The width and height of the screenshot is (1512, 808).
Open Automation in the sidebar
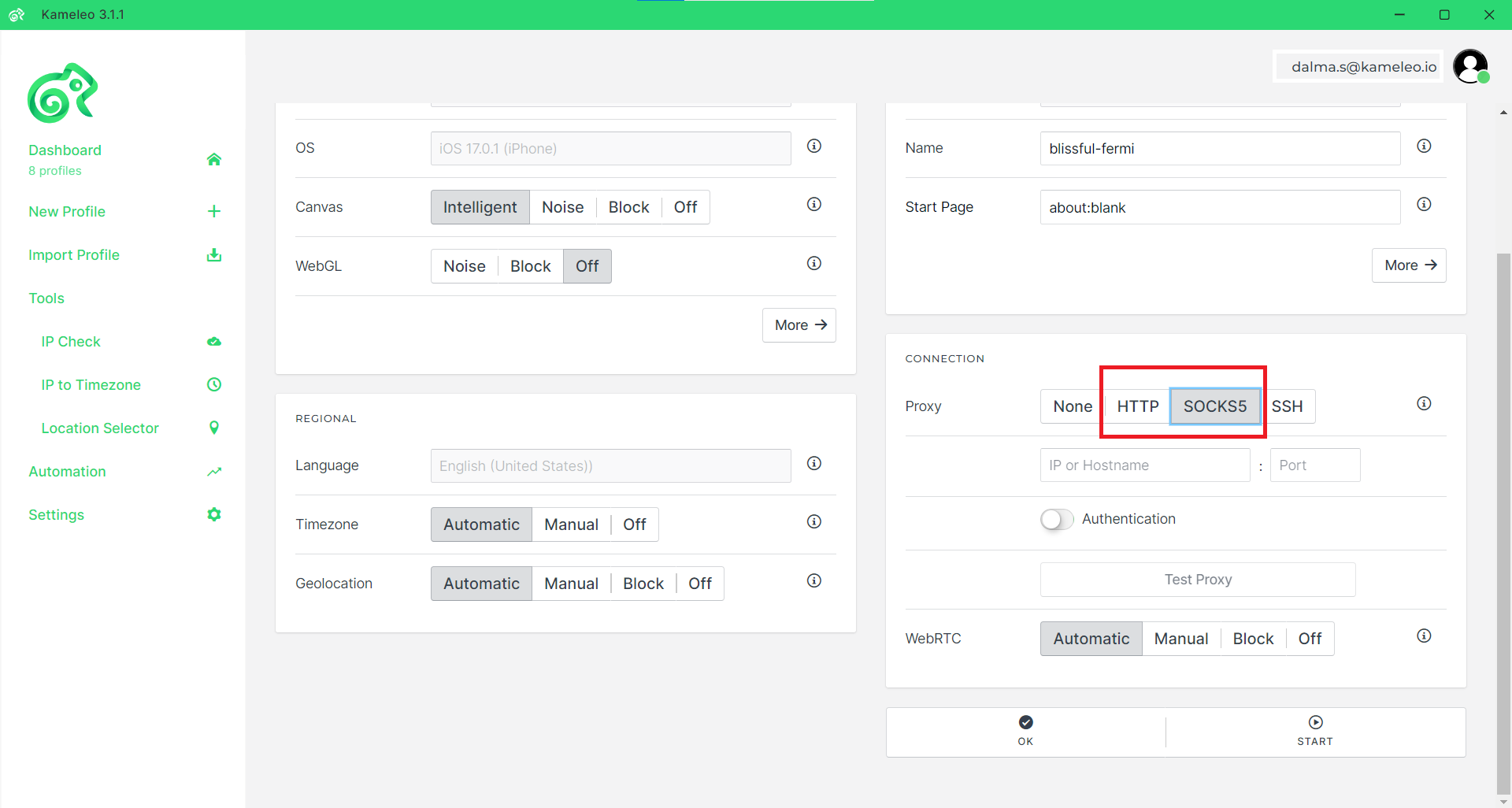pyautogui.click(x=67, y=471)
